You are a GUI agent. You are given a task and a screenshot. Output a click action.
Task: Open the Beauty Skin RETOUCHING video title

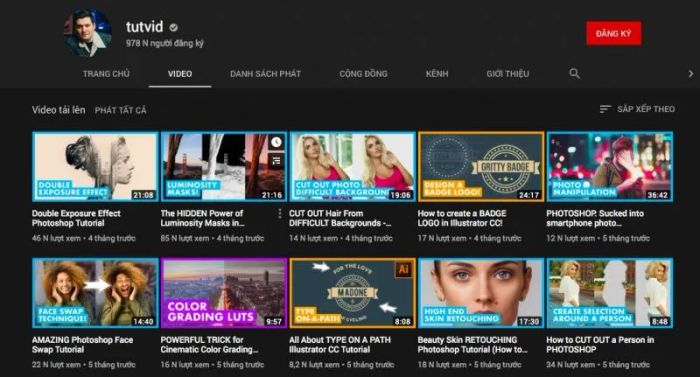(x=472, y=344)
